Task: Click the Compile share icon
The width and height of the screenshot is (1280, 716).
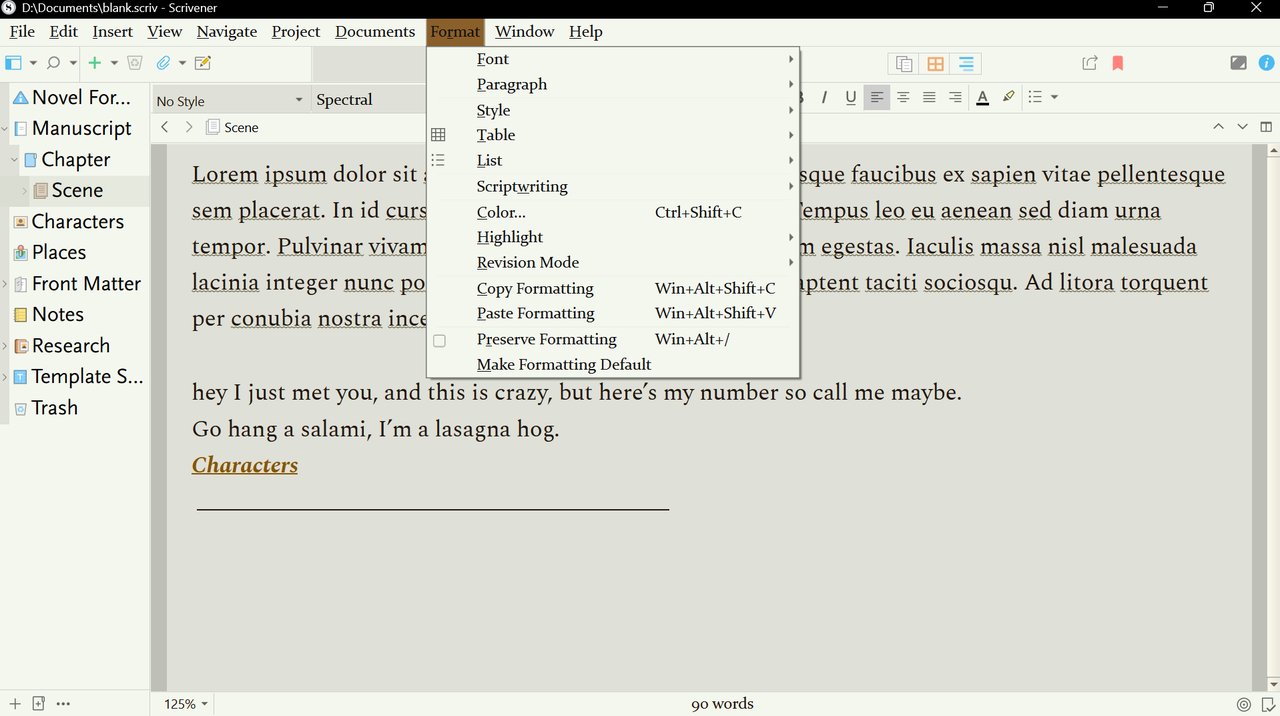Action: tap(1090, 63)
